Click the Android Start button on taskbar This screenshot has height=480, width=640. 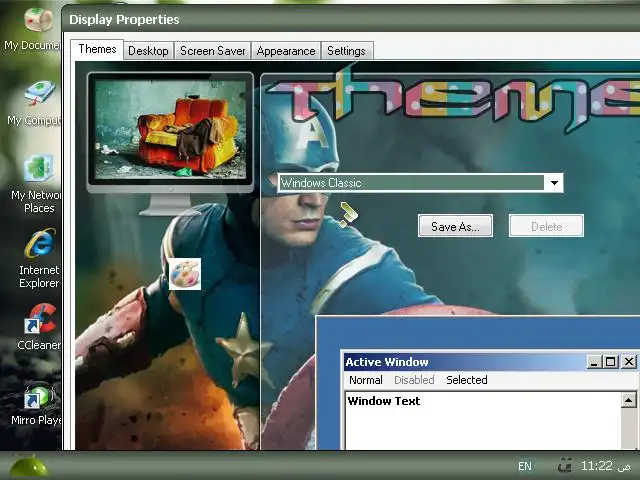[28, 467]
